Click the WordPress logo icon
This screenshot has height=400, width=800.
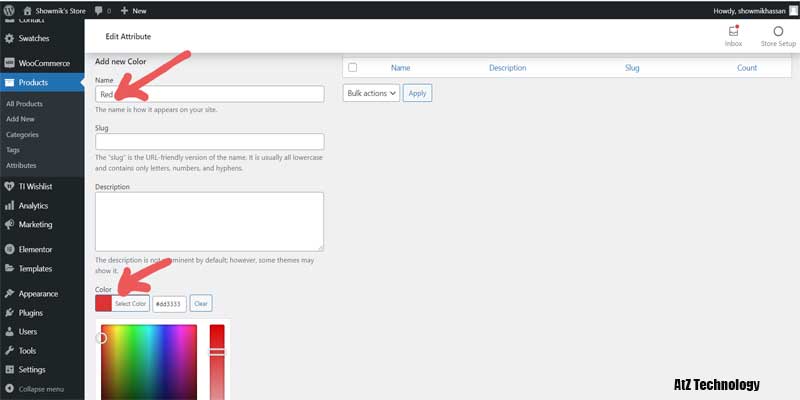click(10, 10)
